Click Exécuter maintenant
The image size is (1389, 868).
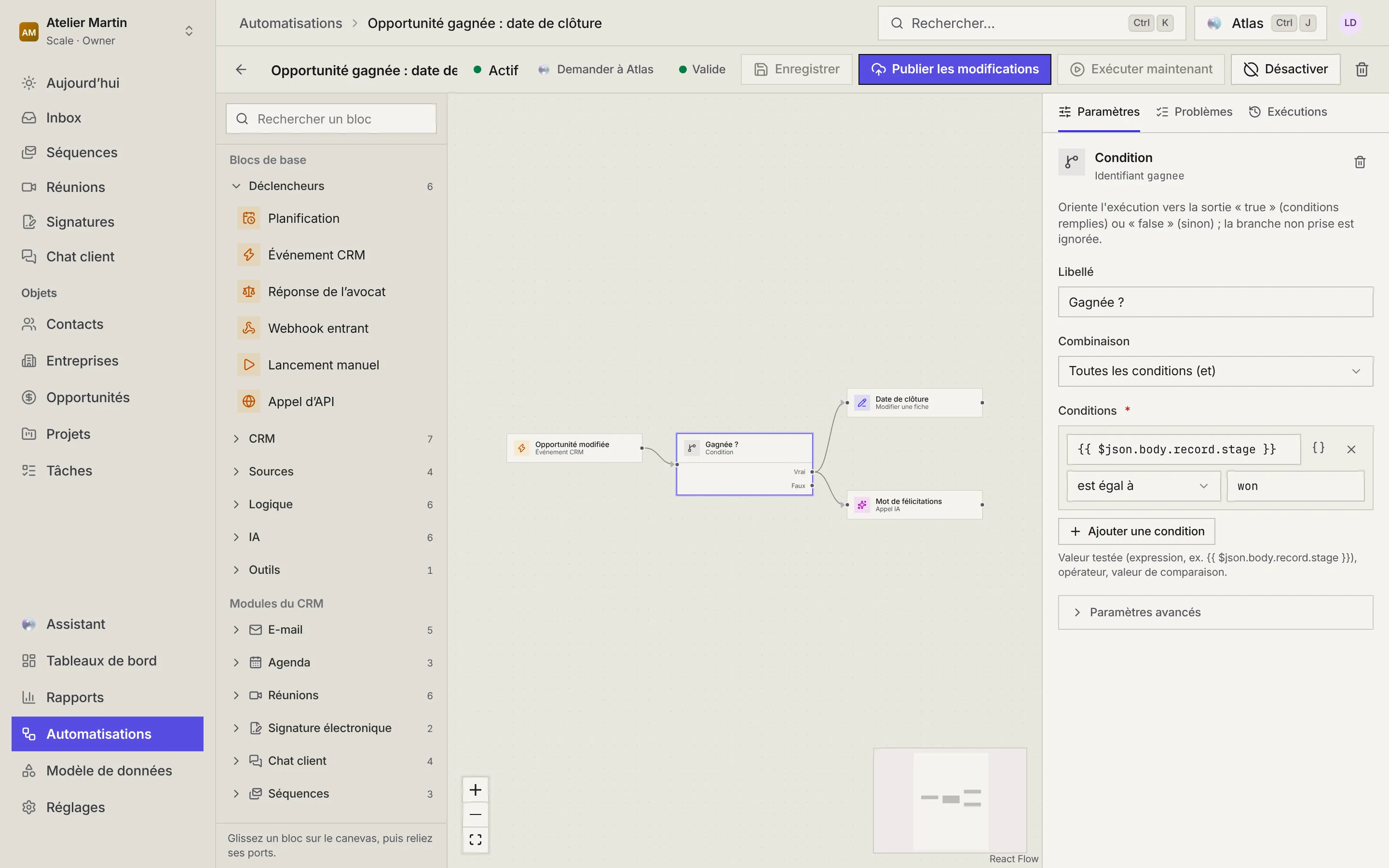click(x=1141, y=69)
